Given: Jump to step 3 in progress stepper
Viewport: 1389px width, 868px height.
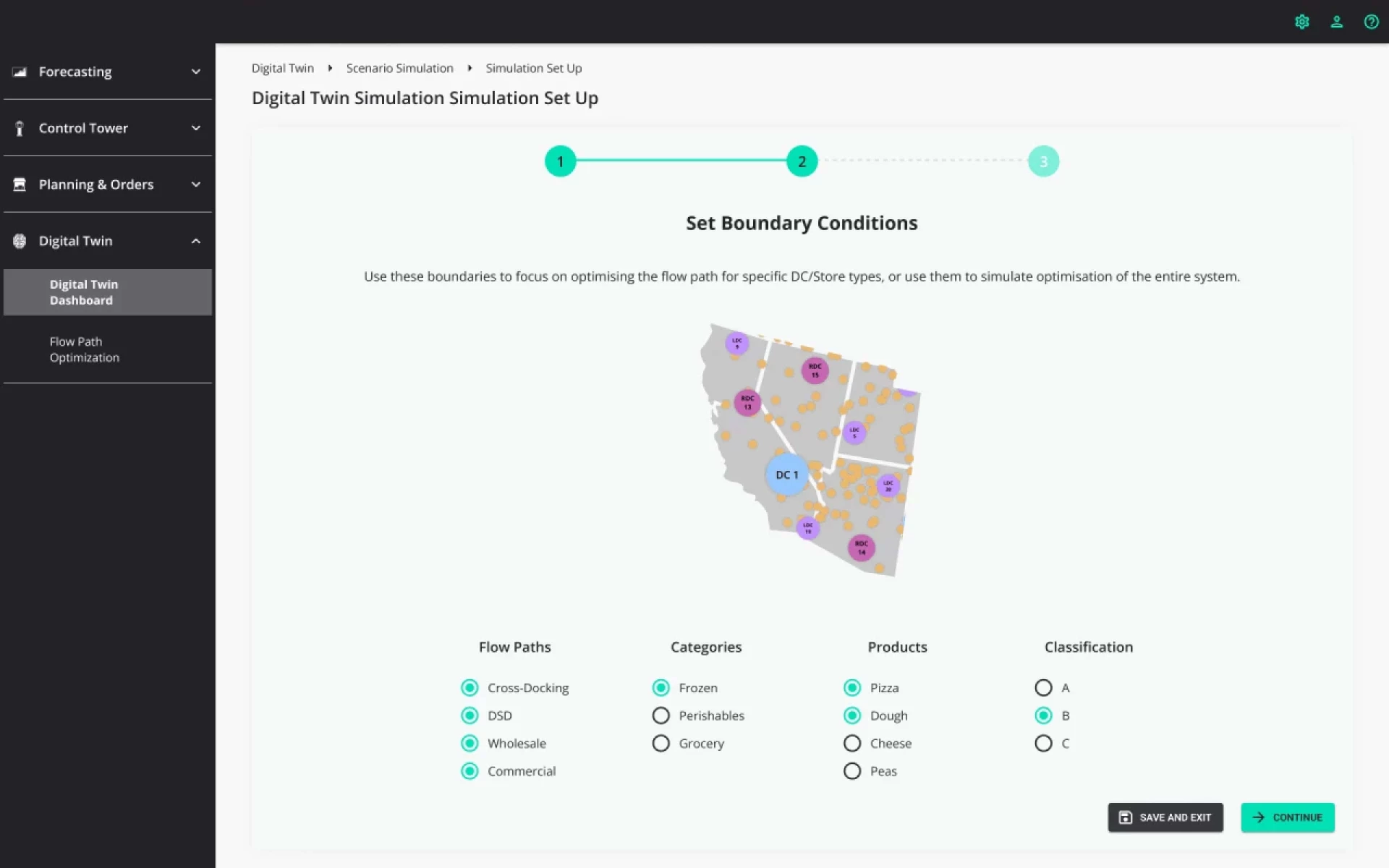Looking at the screenshot, I should coord(1043,161).
